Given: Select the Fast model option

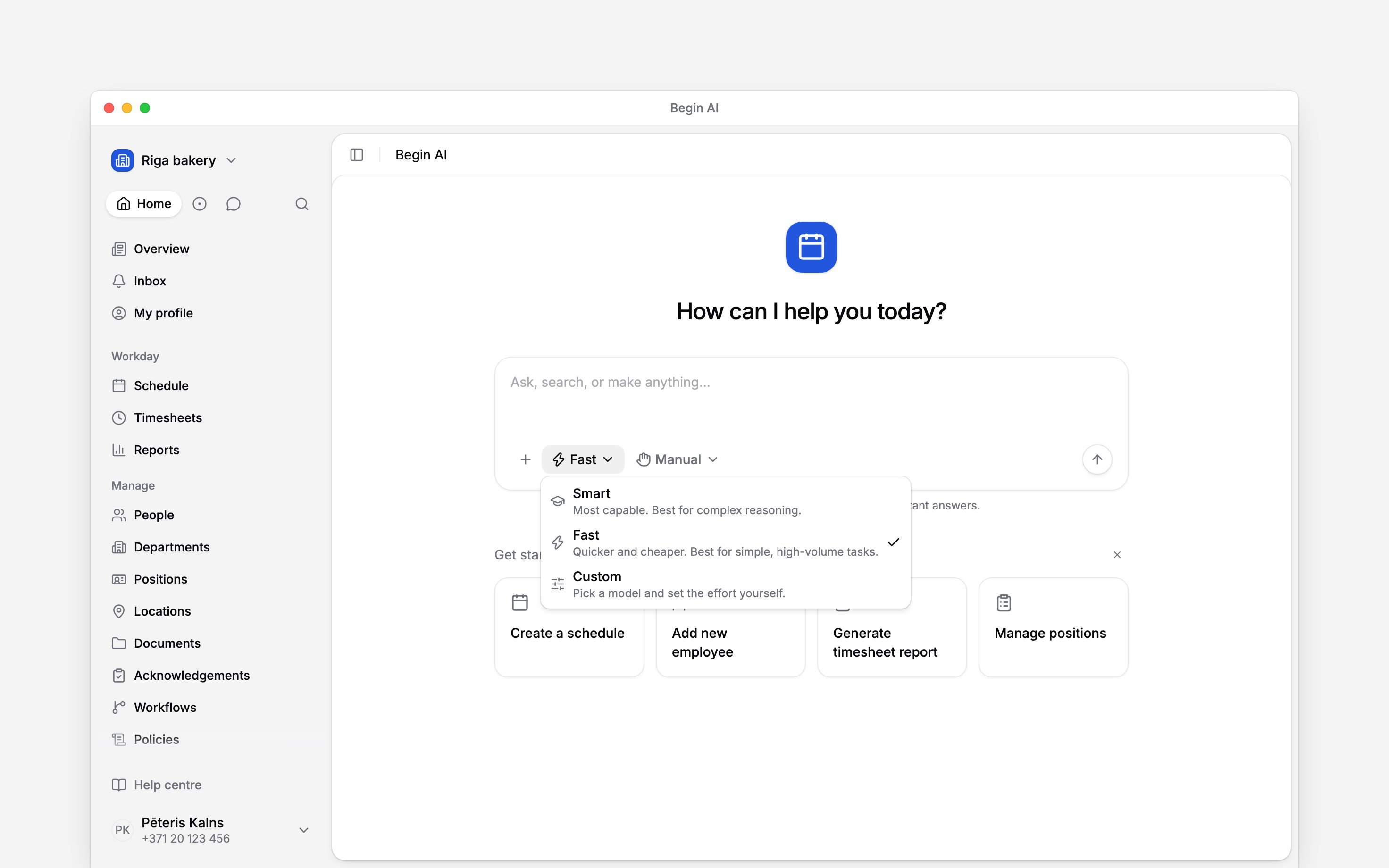Looking at the screenshot, I should click(x=726, y=542).
